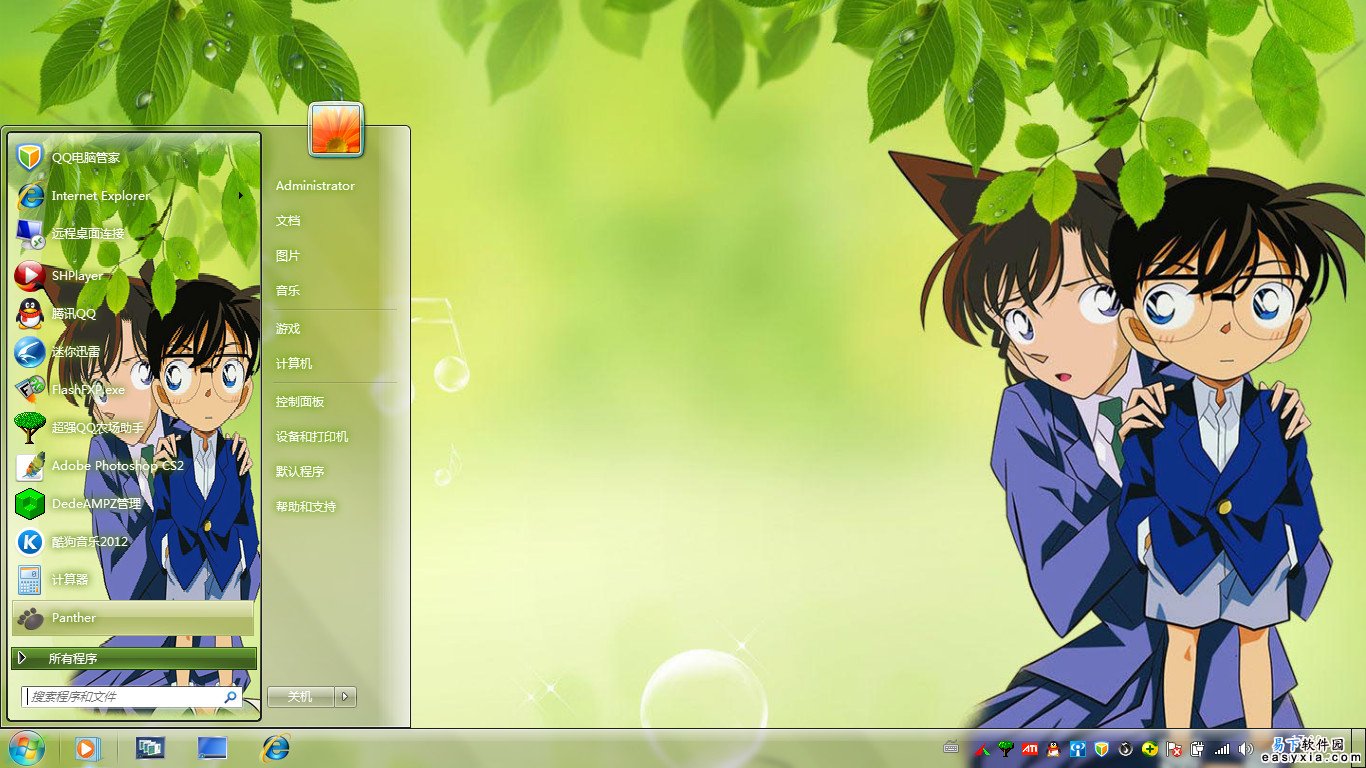The height and width of the screenshot is (768, 1366).
Task: Open shutdown options arrow next to 关机
Action: click(345, 697)
